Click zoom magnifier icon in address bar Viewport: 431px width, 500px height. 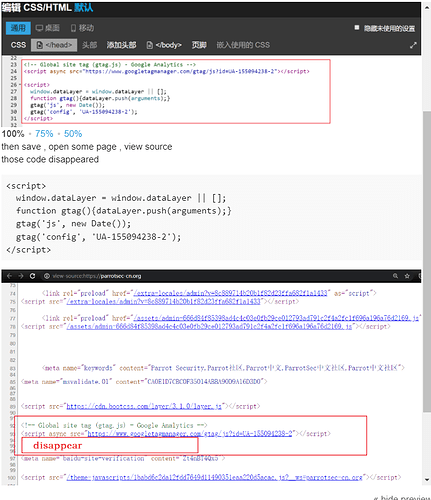pyautogui.click(x=395, y=276)
